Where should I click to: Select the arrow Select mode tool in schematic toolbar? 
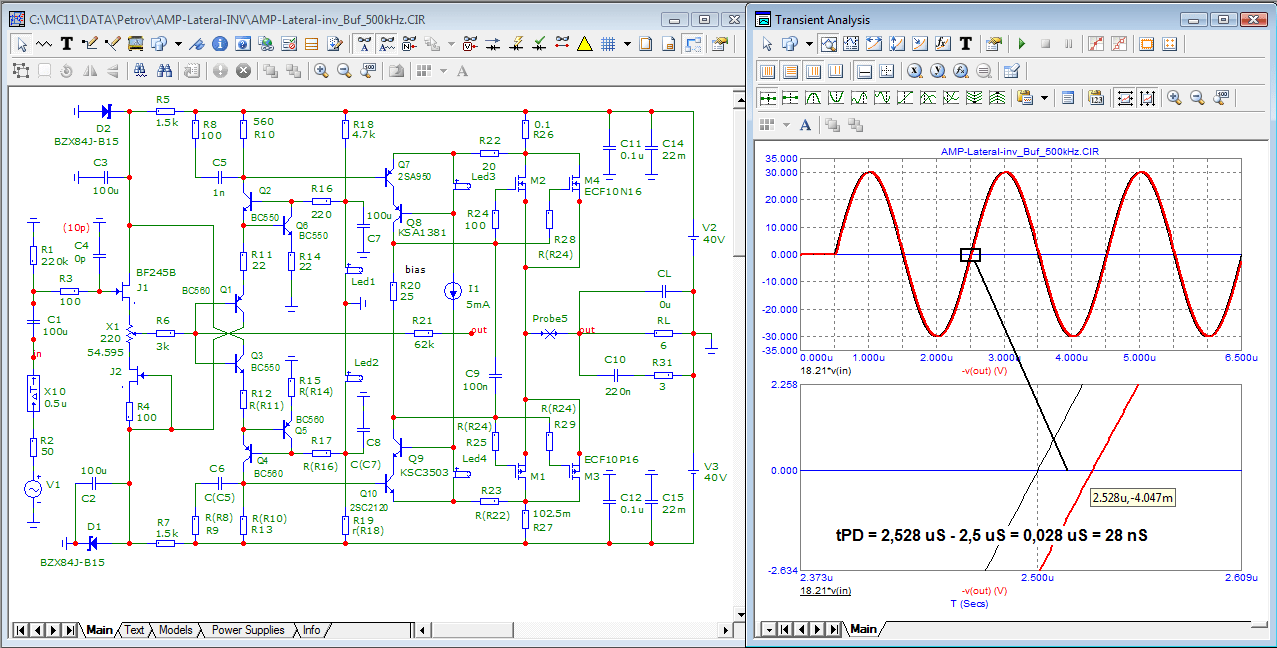[x=21, y=44]
